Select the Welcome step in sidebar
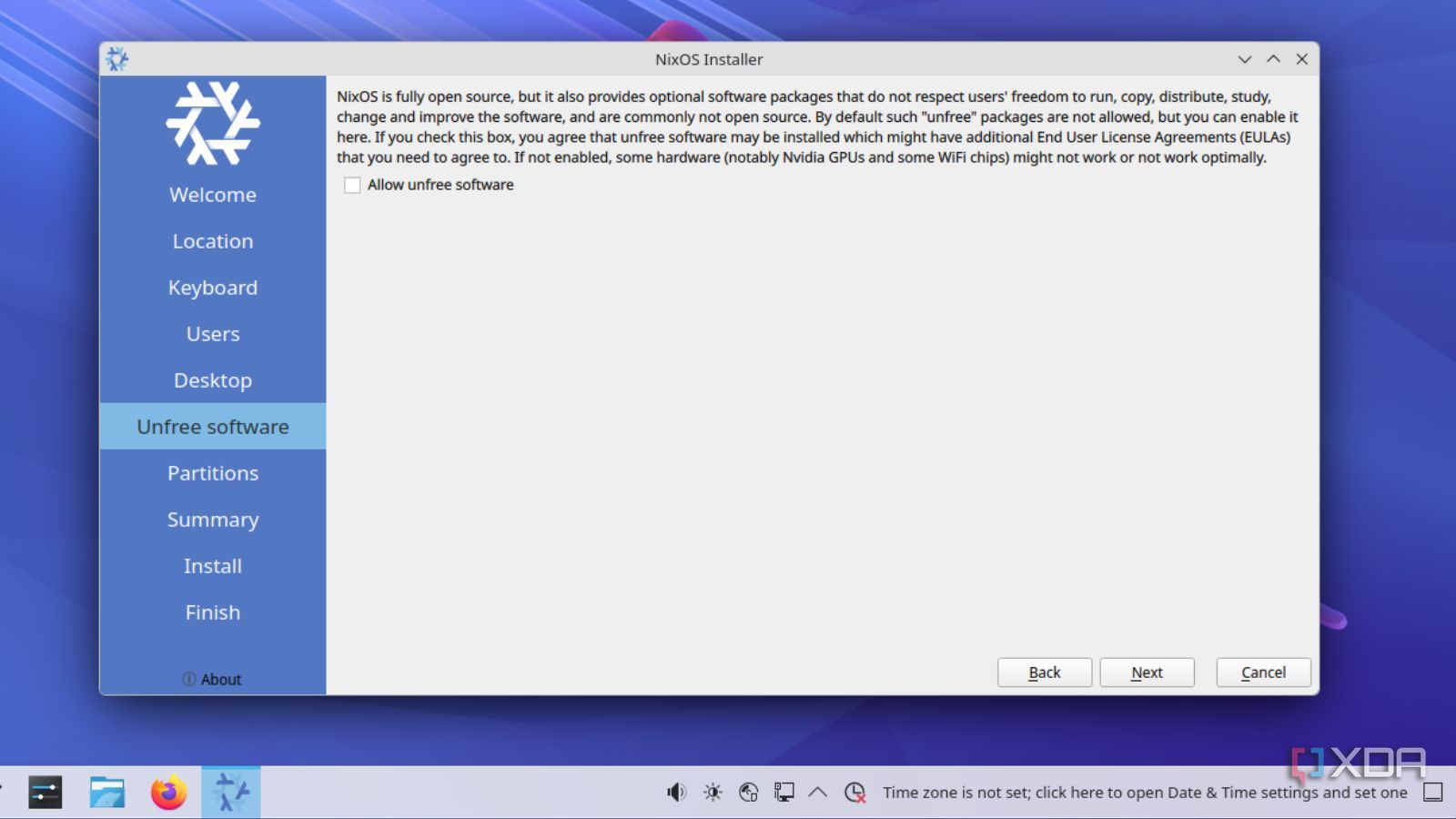Image resolution: width=1456 pixels, height=819 pixels. coord(213,195)
